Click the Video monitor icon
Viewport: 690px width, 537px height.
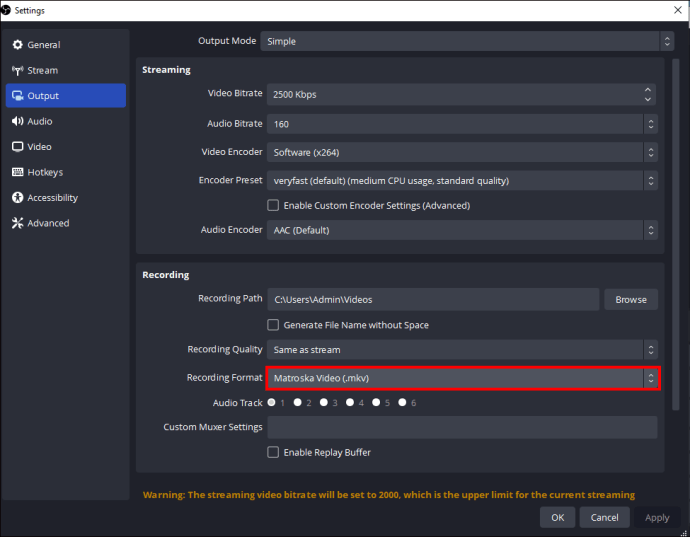click(17, 147)
